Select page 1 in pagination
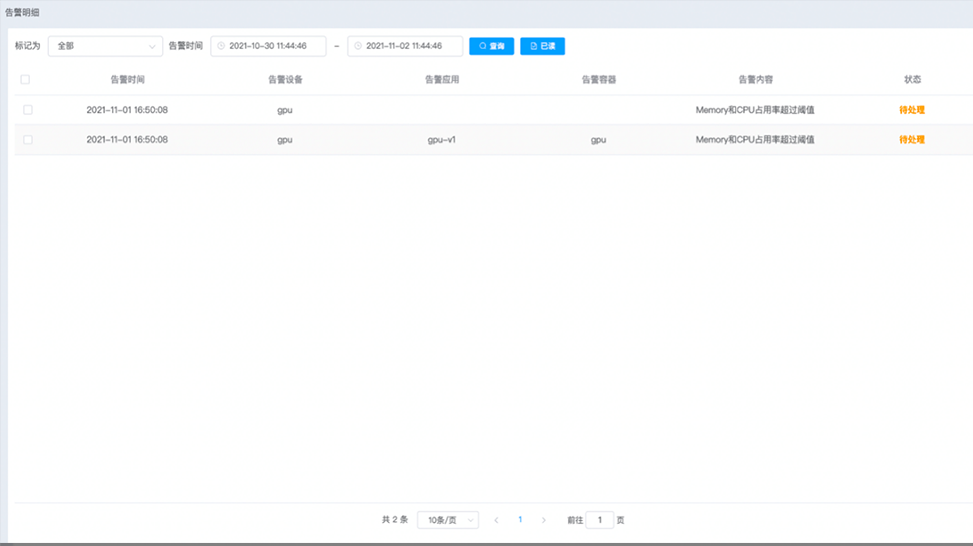 (520, 520)
